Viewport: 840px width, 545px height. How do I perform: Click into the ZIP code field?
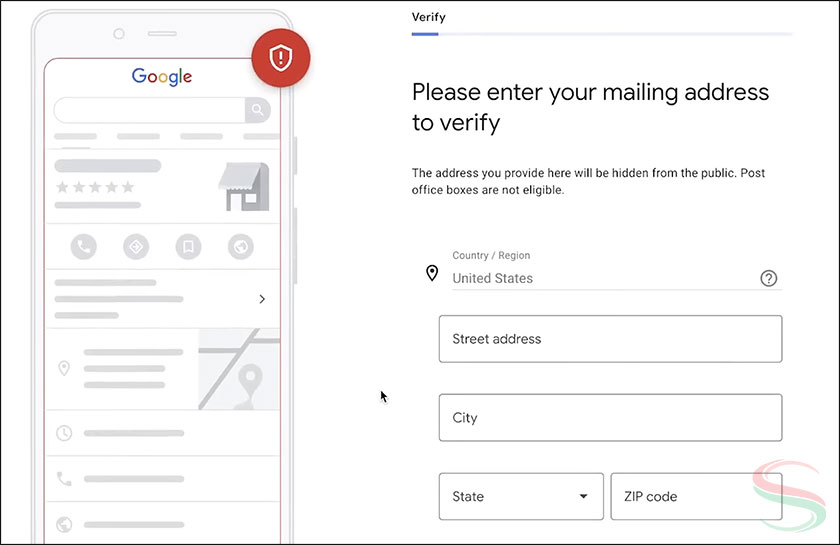pyautogui.click(x=696, y=496)
